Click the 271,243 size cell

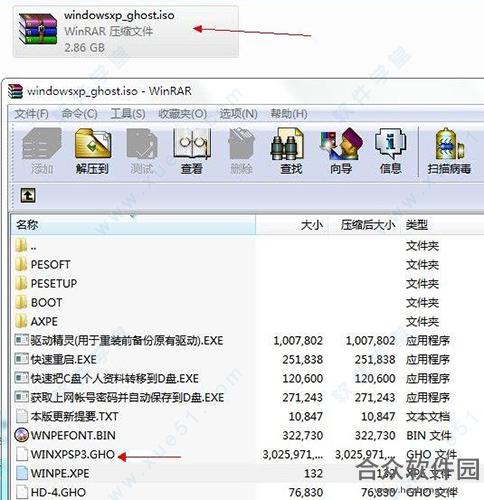click(303, 397)
